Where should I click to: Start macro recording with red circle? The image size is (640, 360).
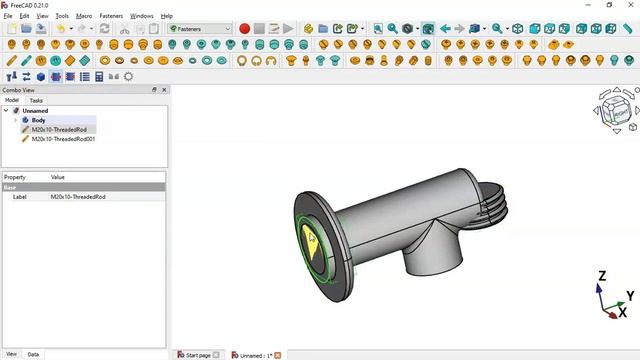[x=244, y=29]
